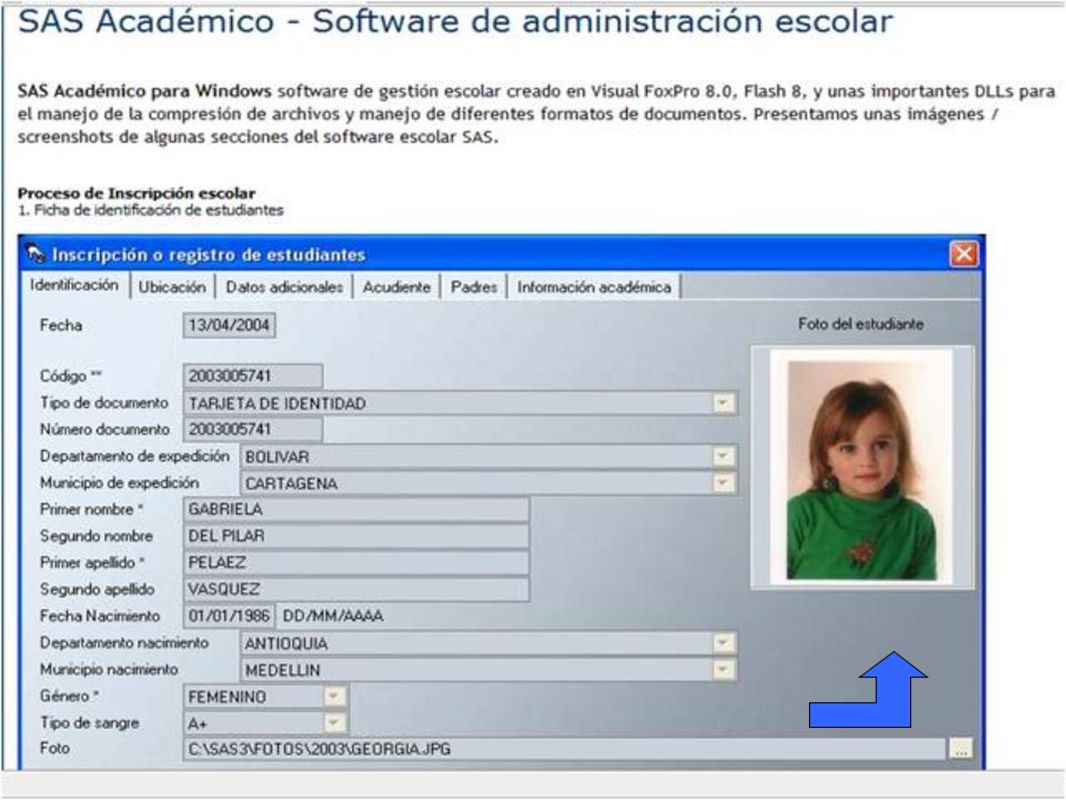Click the Número documento field

[x=253, y=430]
